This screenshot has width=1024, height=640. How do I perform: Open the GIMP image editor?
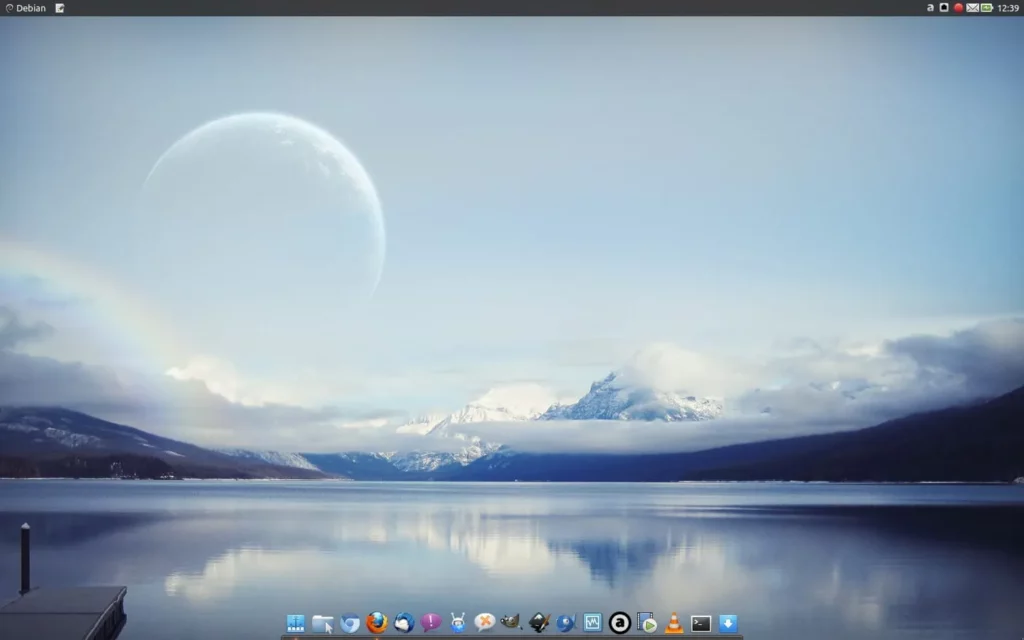point(512,623)
